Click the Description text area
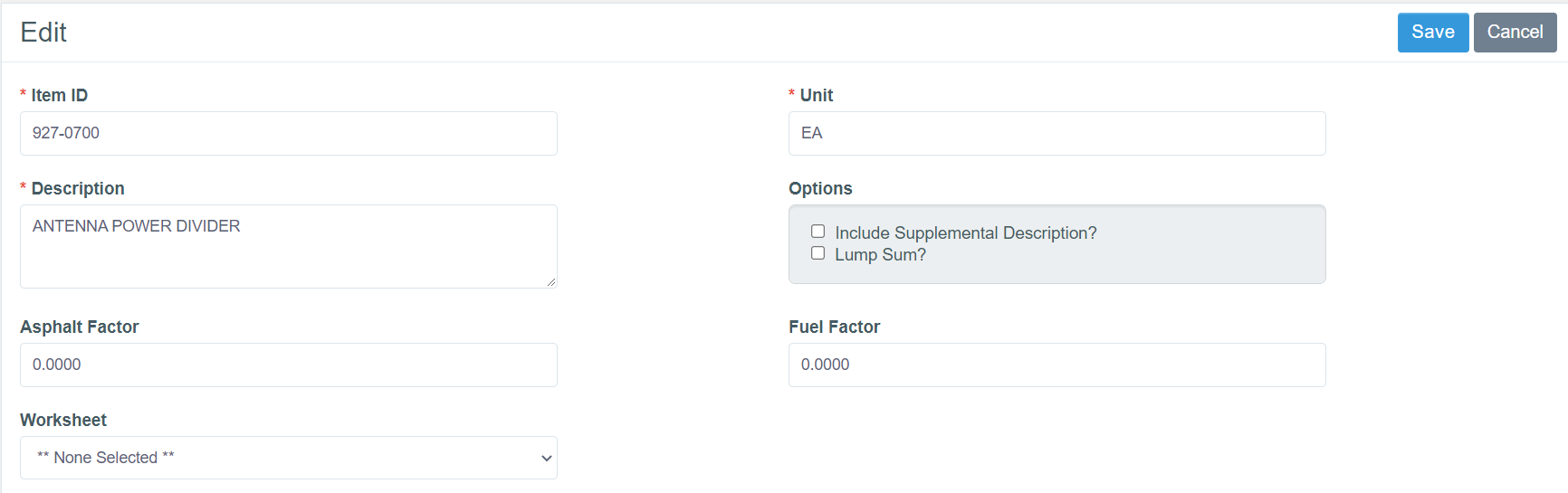 click(x=288, y=246)
